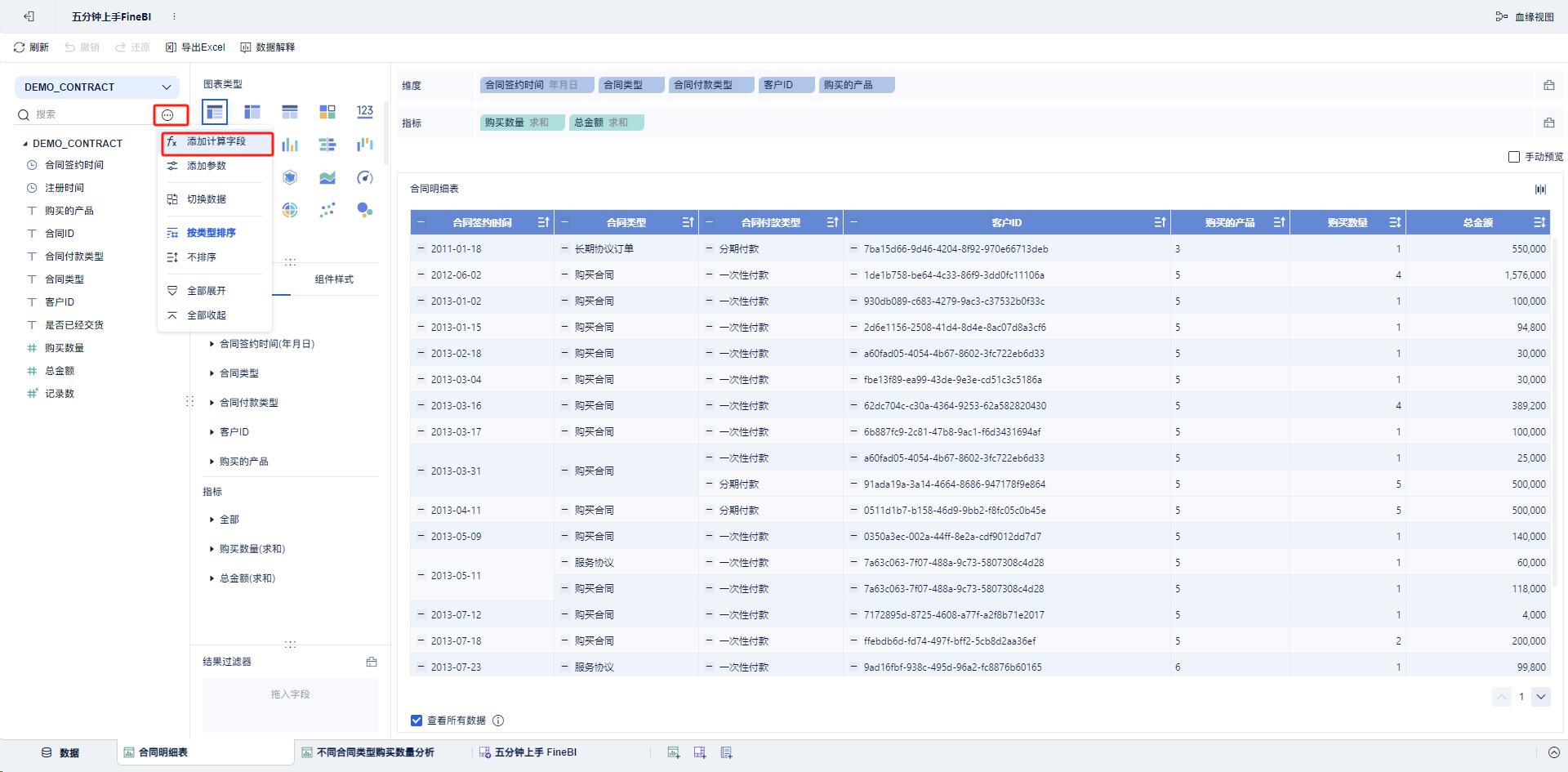This screenshot has width=1568, height=772.
Task: Select the area chart type icon
Action: pos(327,177)
